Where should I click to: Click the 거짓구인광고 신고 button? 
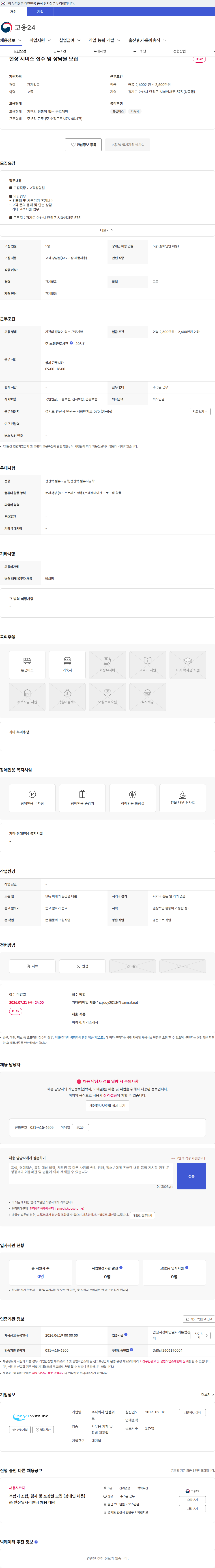coord(199,1319)
